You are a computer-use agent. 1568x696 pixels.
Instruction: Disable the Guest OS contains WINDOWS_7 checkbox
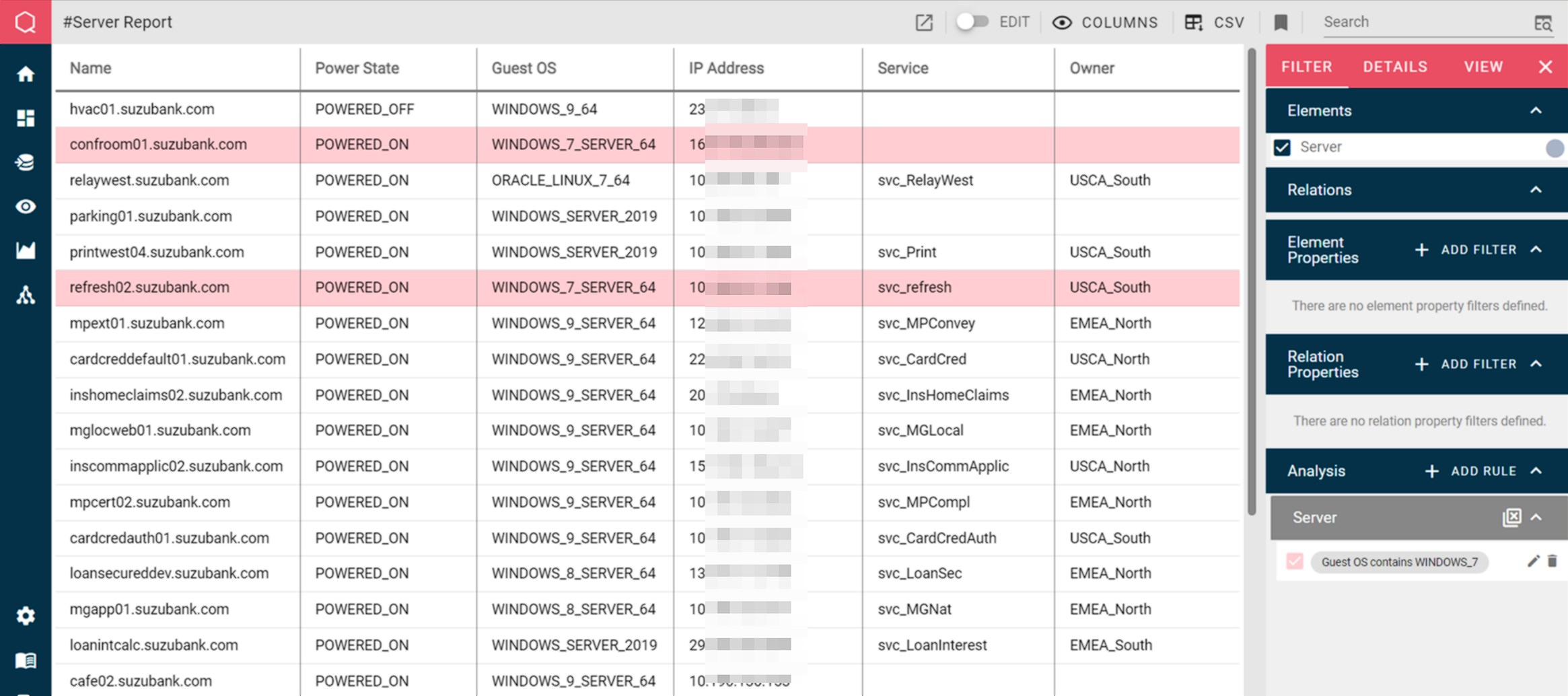1294,561
